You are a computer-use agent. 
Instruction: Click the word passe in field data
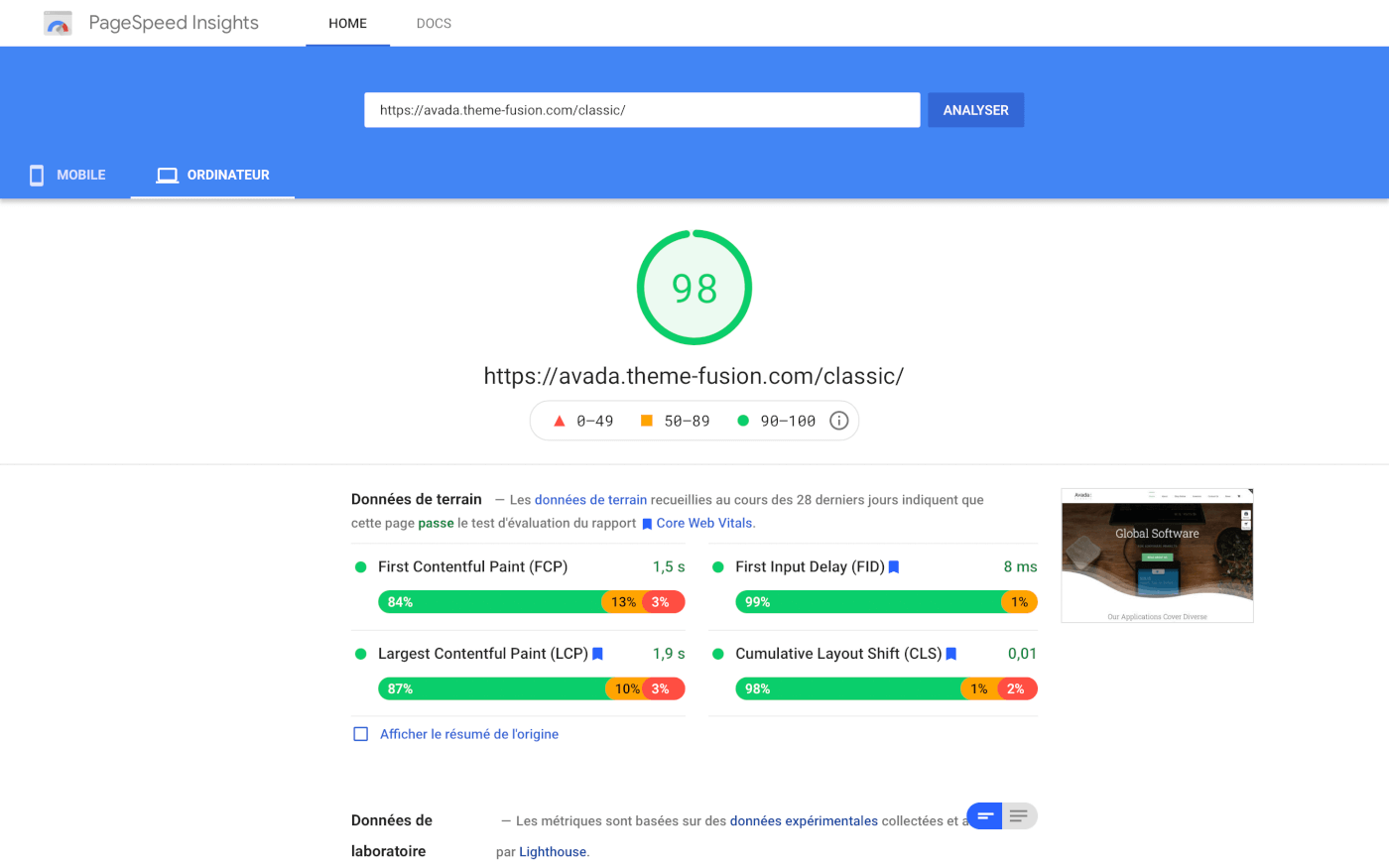click(x=436, y=523)
